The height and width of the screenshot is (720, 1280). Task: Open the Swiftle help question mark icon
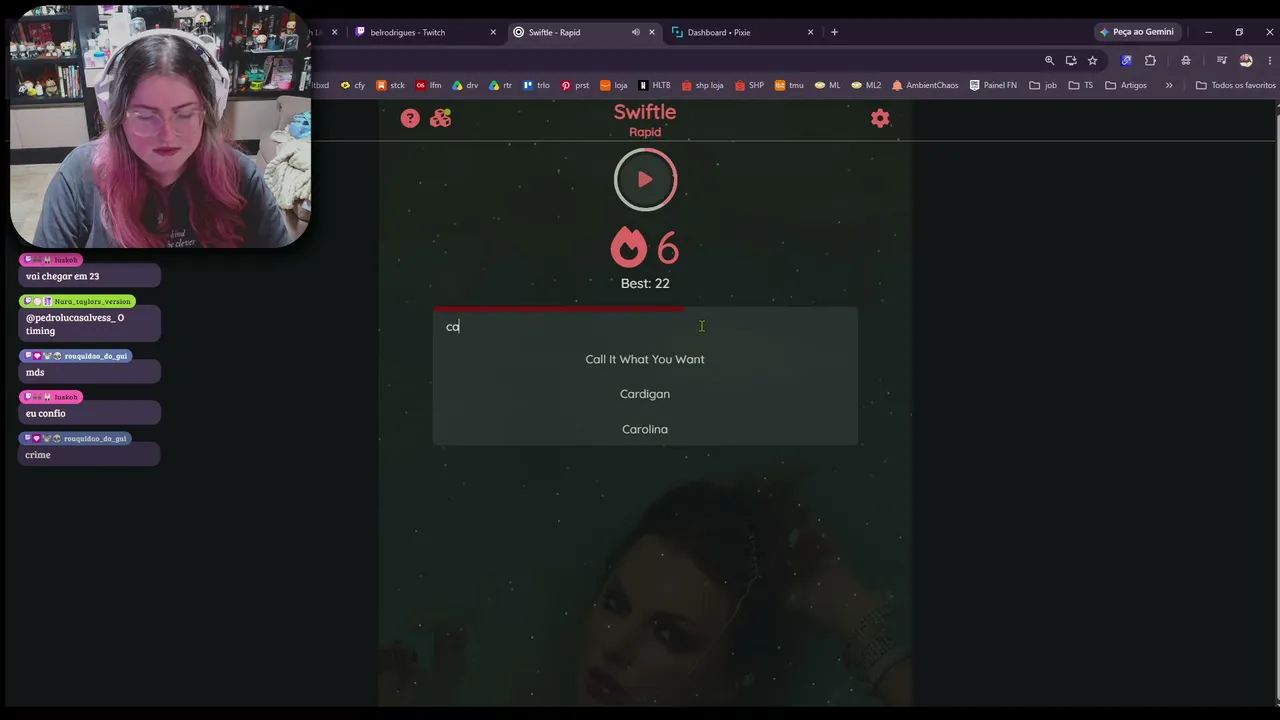tap(410, 119)
